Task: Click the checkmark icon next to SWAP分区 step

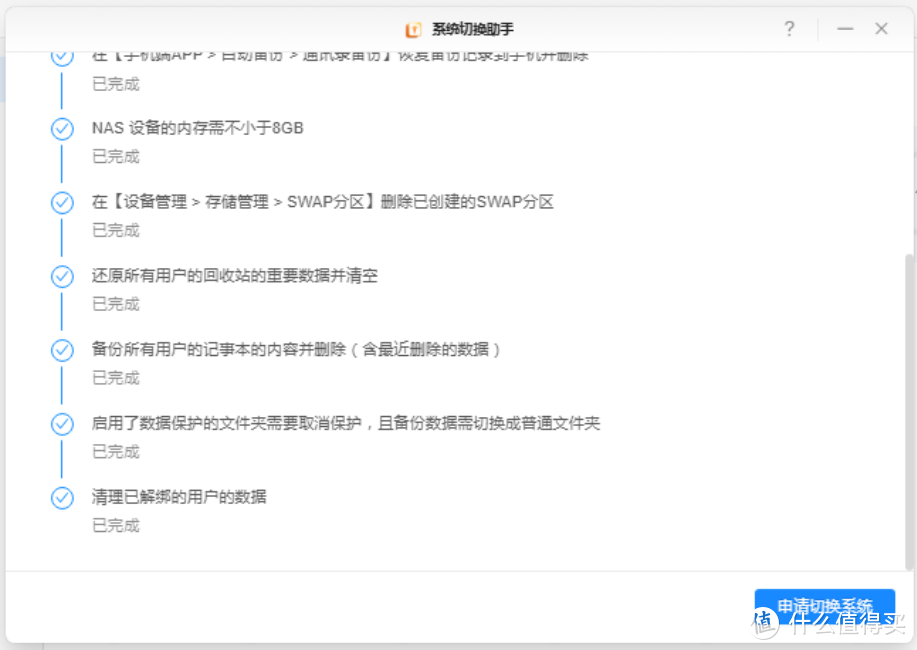Action: [62, 202]
